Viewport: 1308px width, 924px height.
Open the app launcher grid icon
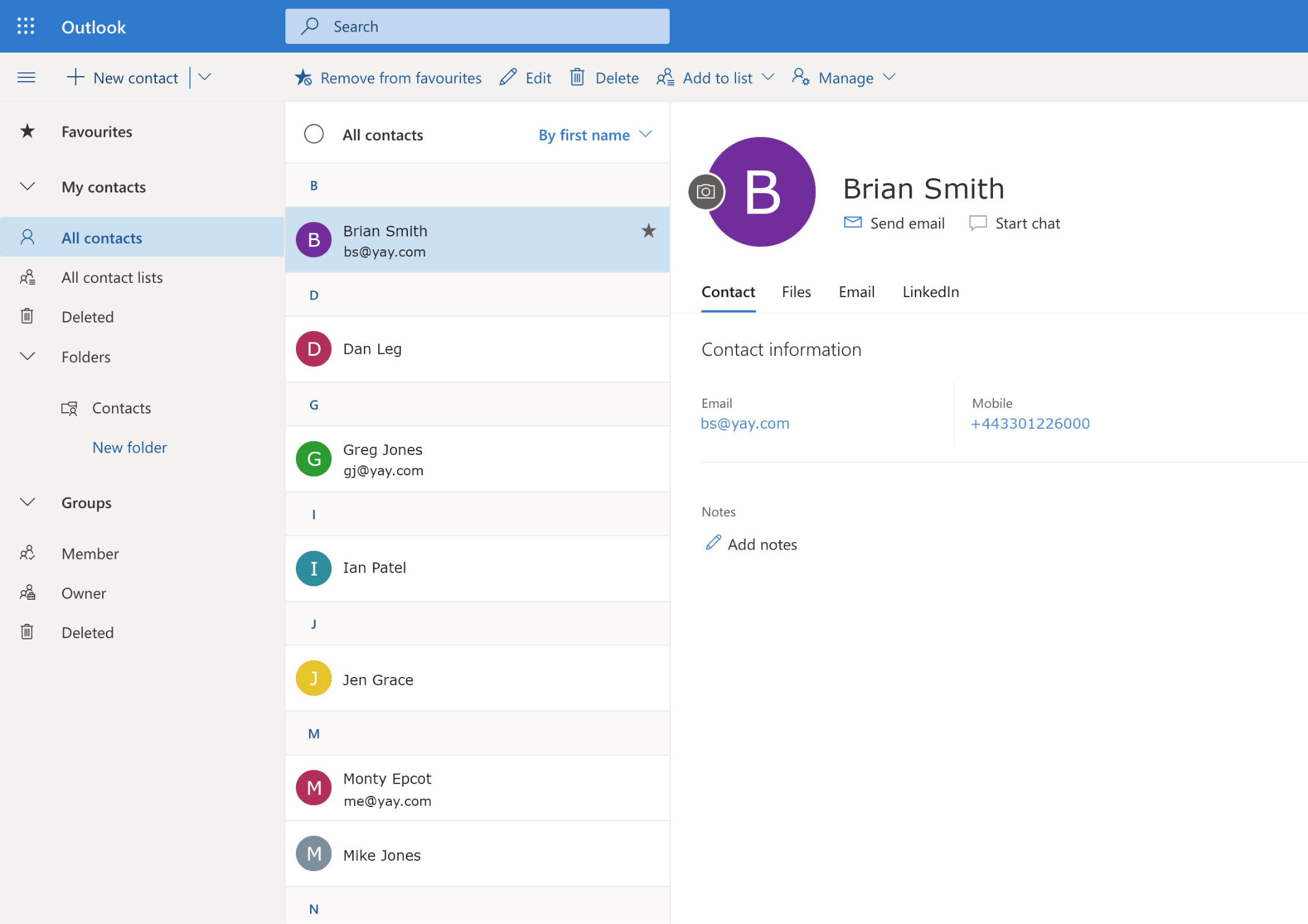pos(25,26)
